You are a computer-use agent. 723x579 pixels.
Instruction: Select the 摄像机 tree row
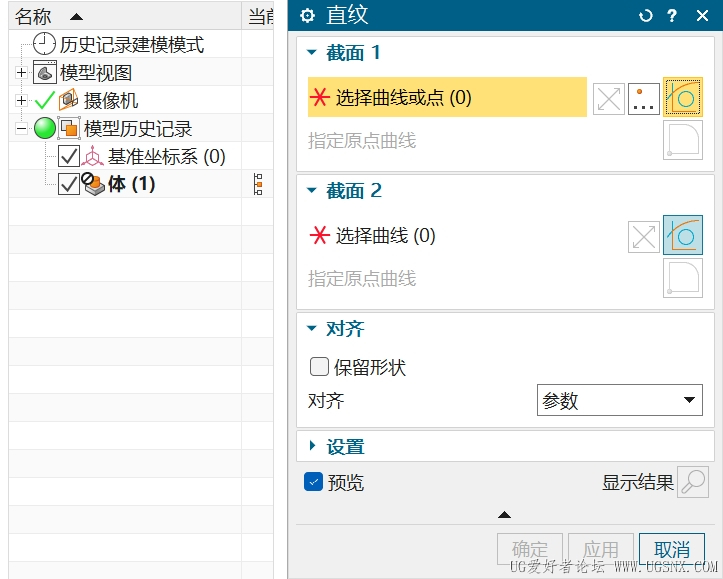(x=141, y=100)
